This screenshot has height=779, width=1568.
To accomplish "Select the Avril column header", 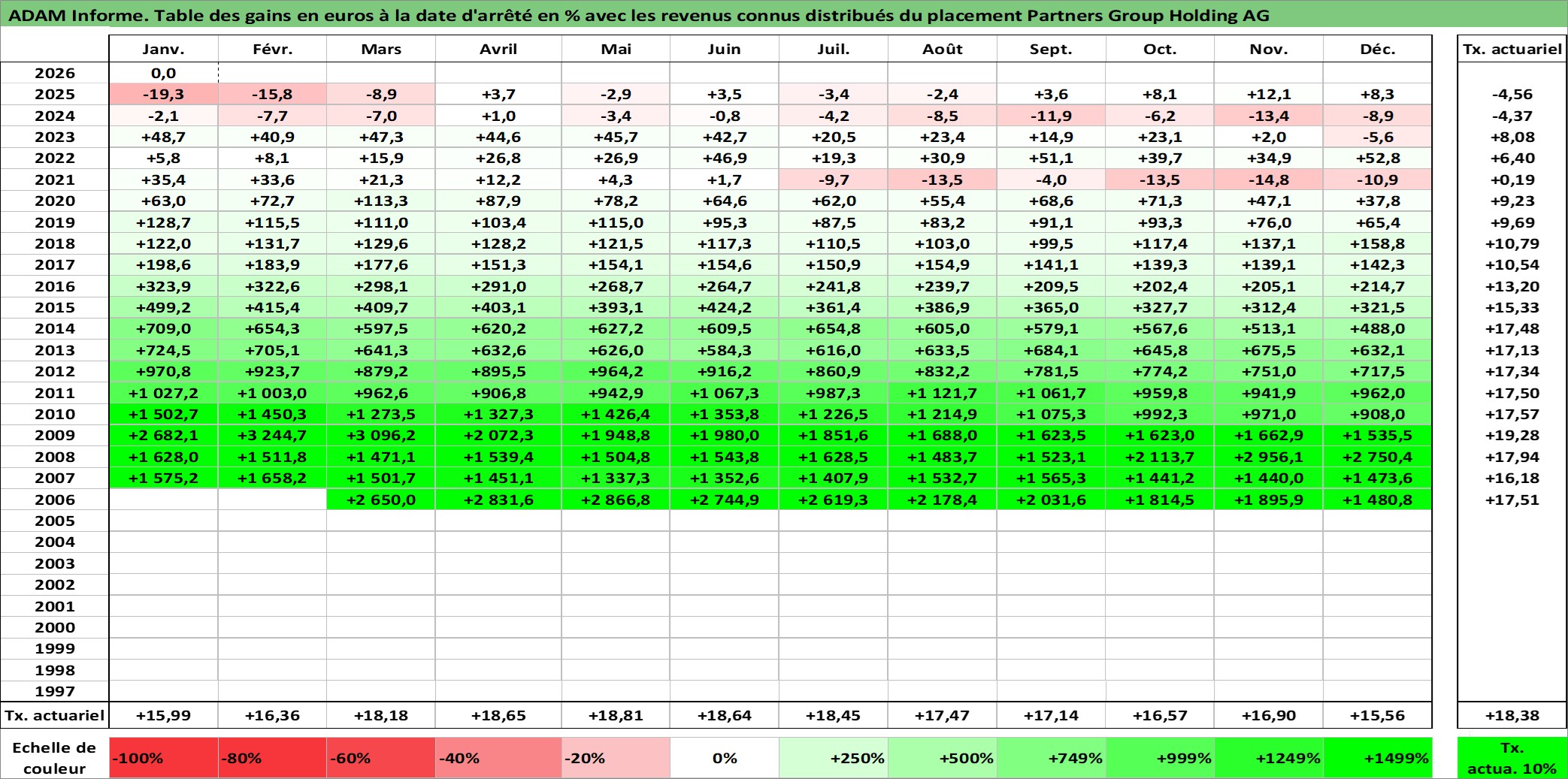I will 498,49.
